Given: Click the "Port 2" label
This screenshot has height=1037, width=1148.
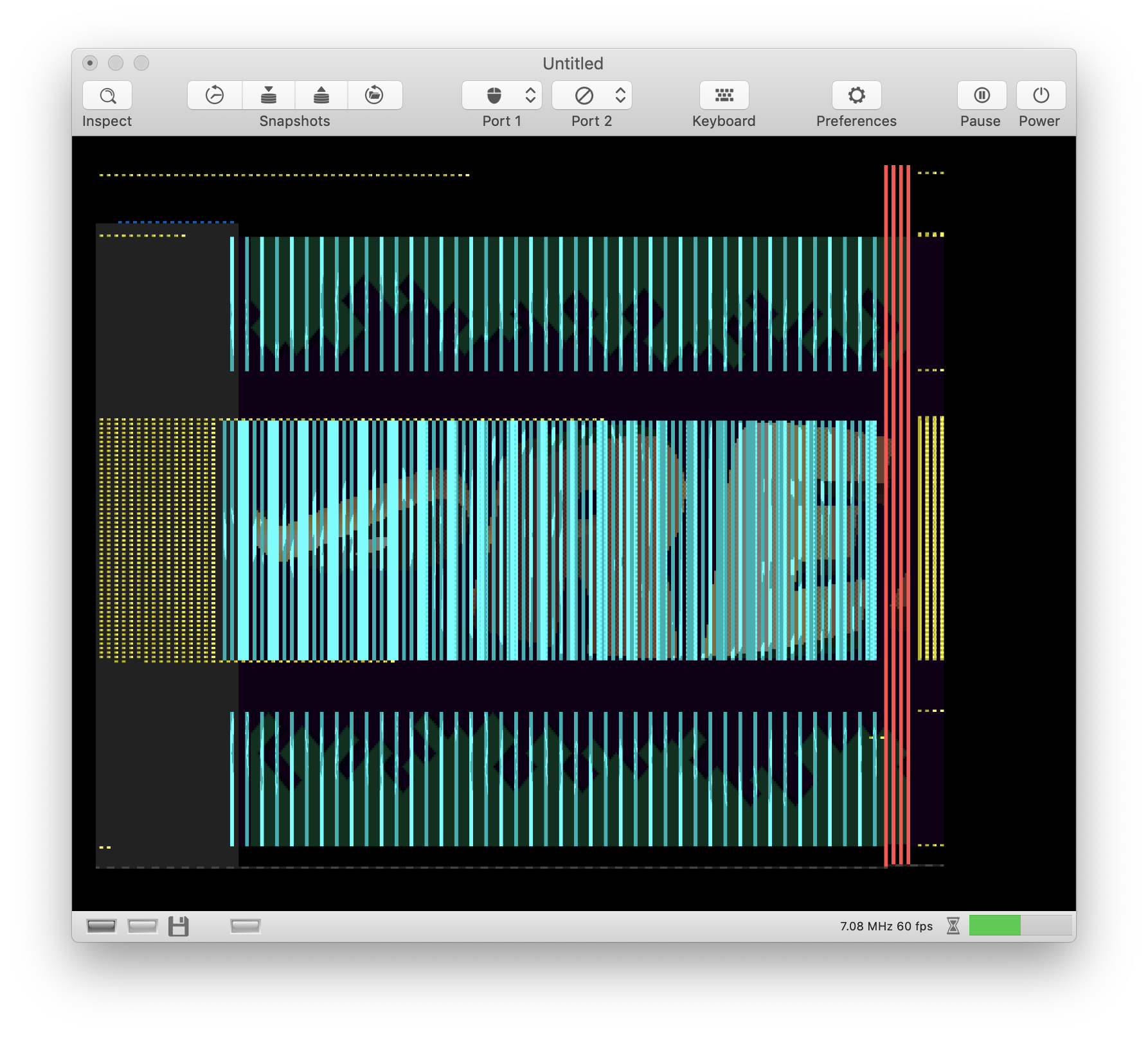Looking at the screenshot, I should 592,121.
